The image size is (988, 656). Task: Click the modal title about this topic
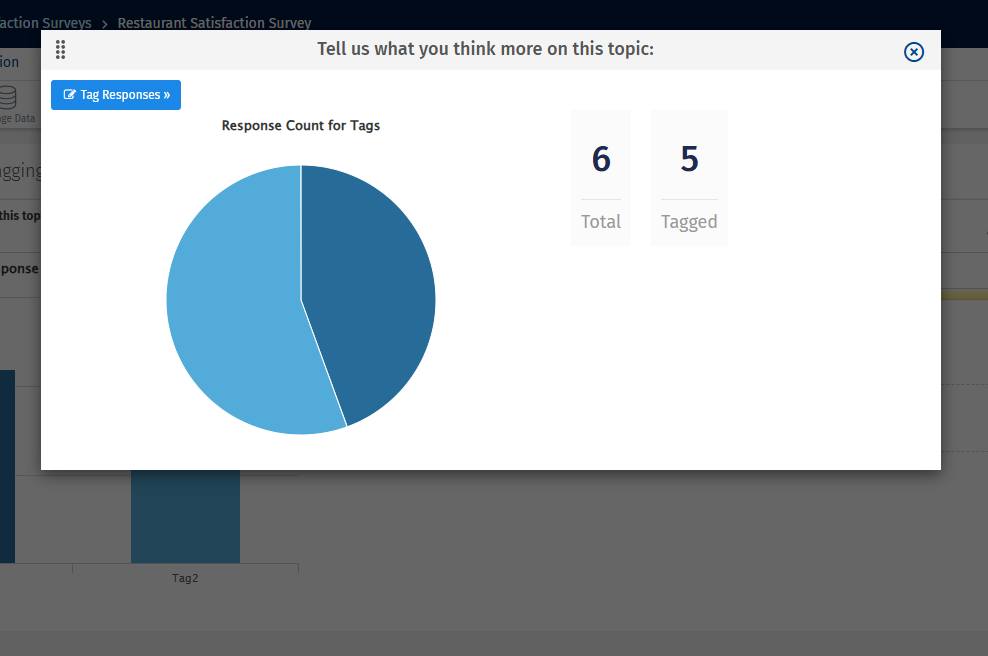(x=485, y=48)
